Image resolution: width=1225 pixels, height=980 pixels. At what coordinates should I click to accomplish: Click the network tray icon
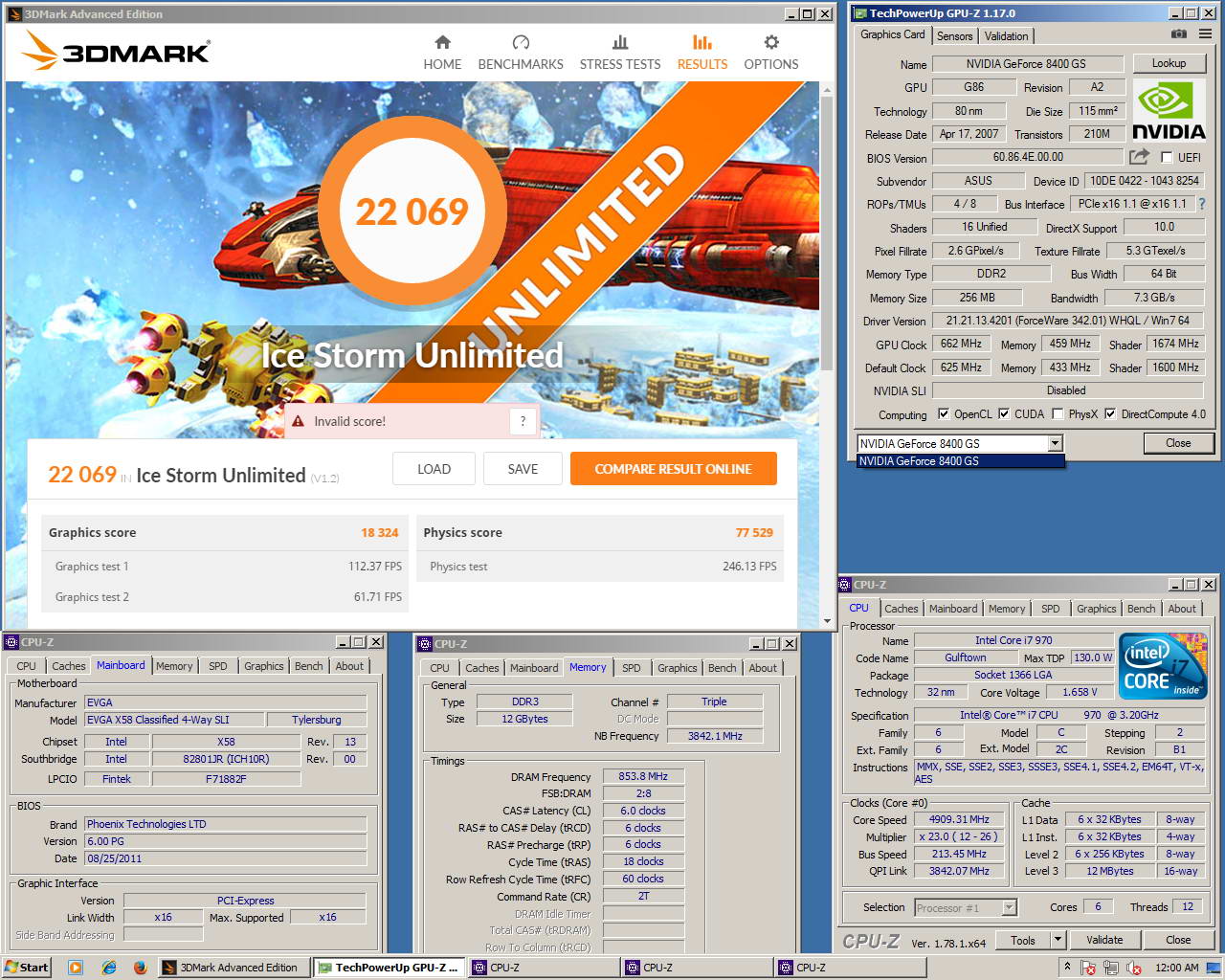pyautogui.click(x=1111, y=968)
